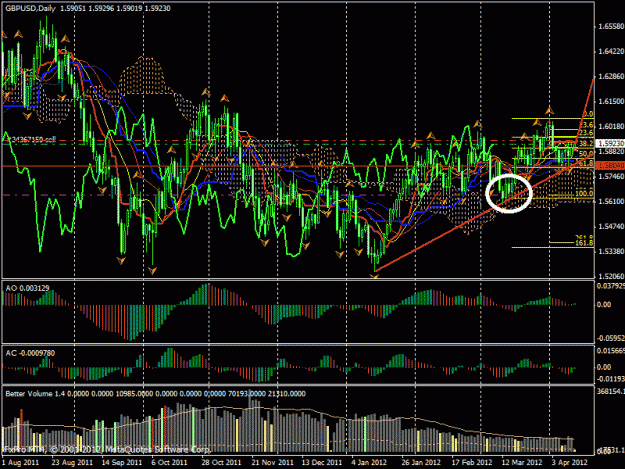Screen dimensions: 625x469
Task: Click the 1.52060 price axis label
Action: [x=611, y=276]
